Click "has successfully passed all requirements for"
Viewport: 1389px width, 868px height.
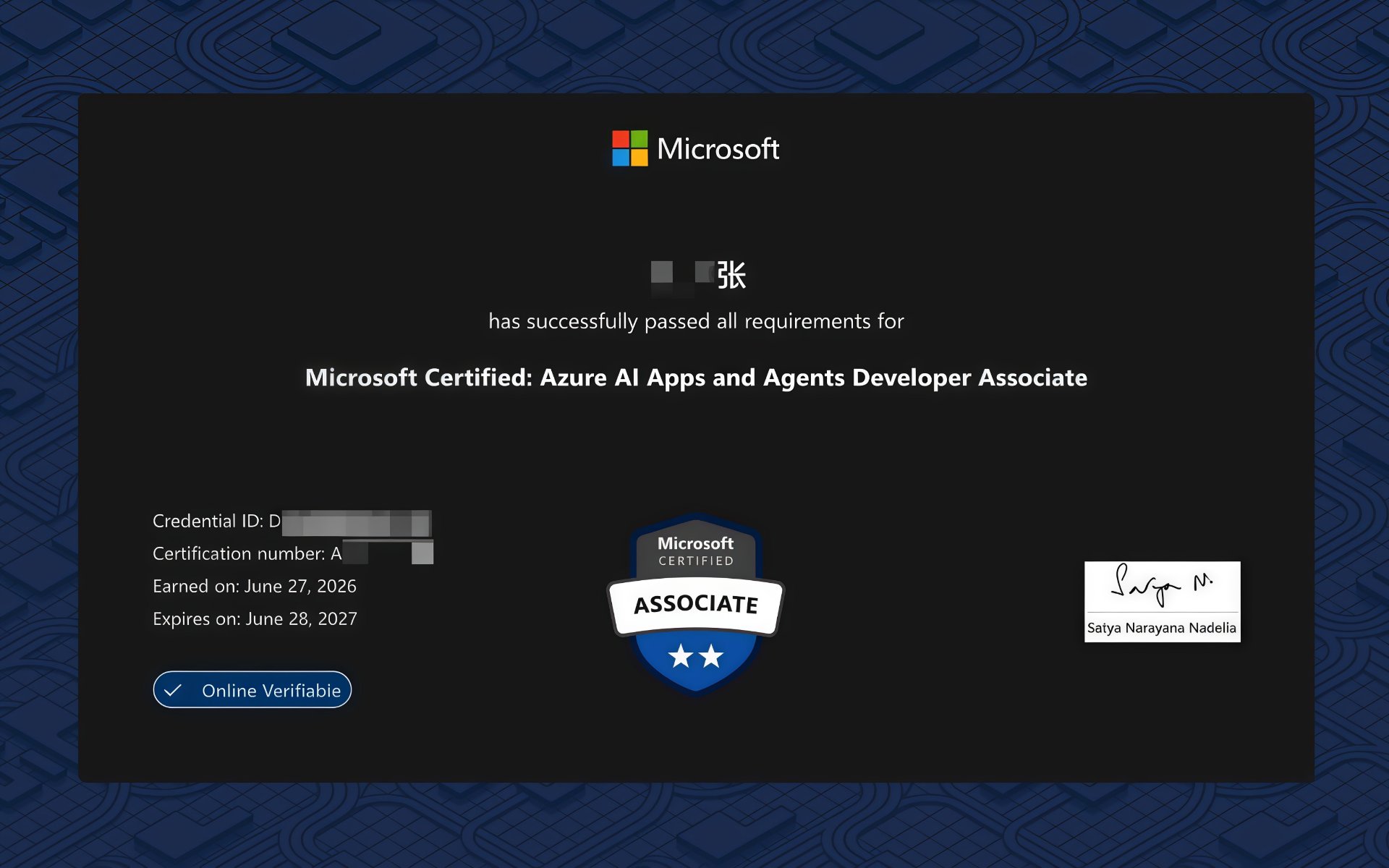[x=696, y=321]
